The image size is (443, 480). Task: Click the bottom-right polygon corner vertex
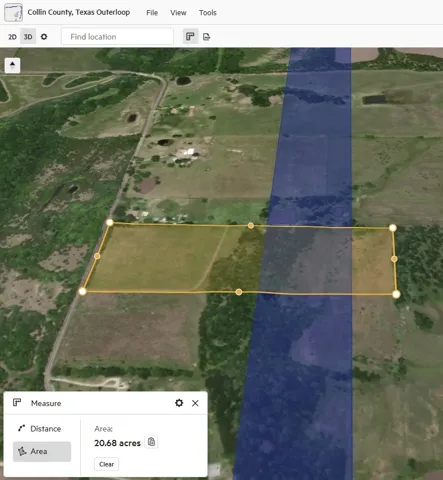tap(396, 294)
